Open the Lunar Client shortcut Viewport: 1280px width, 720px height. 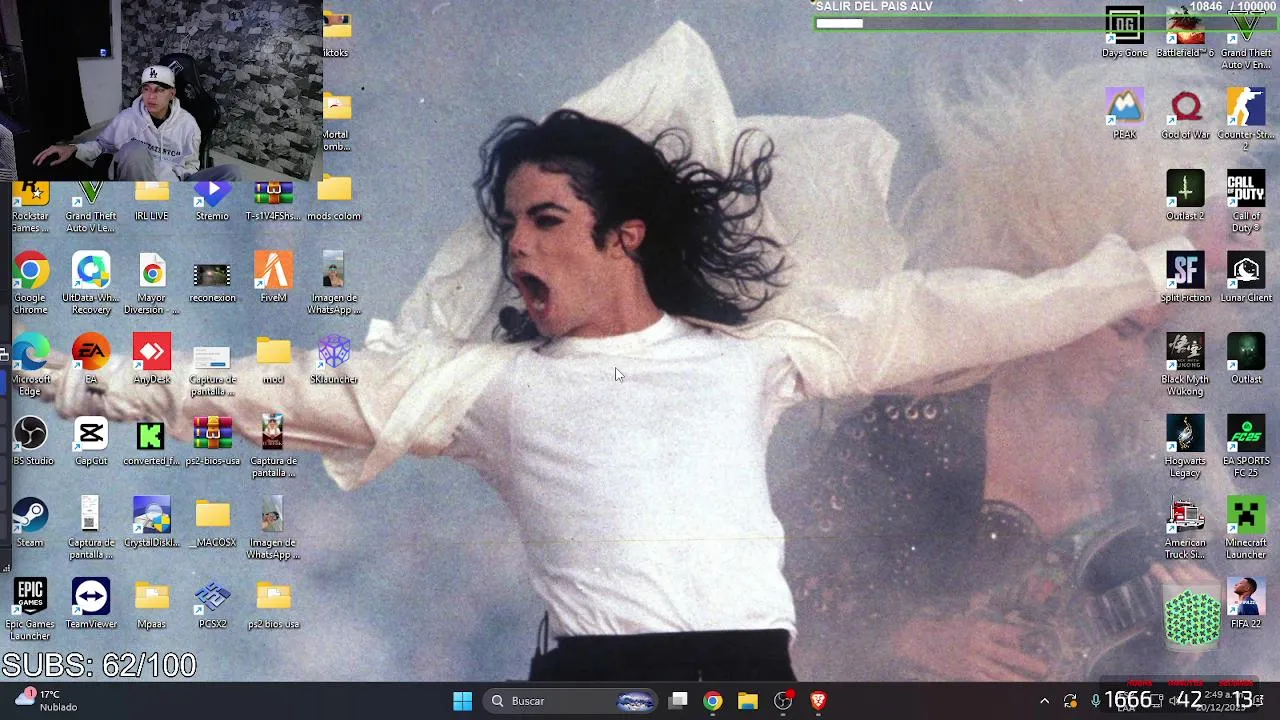pos(1246,277)
